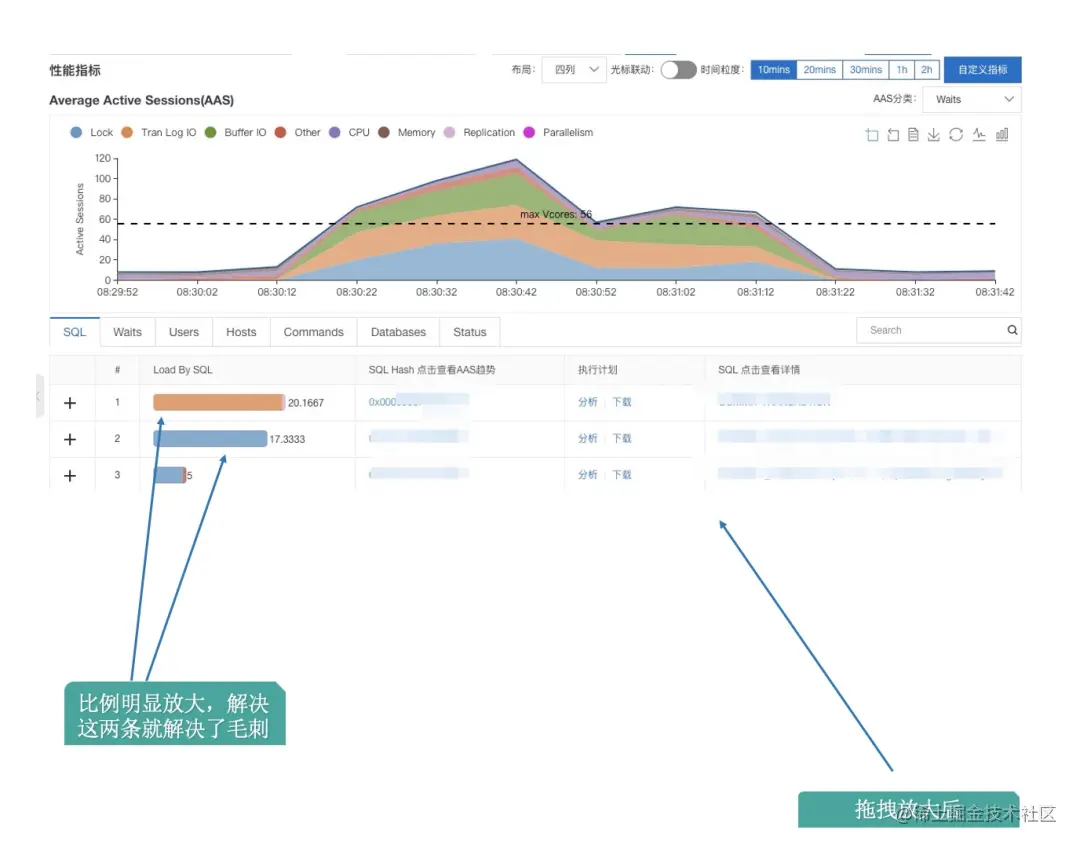Viewport: 1080px width, 848px height.
Task: Toggle Buffer IO legend series
Action: pos(236,132)
